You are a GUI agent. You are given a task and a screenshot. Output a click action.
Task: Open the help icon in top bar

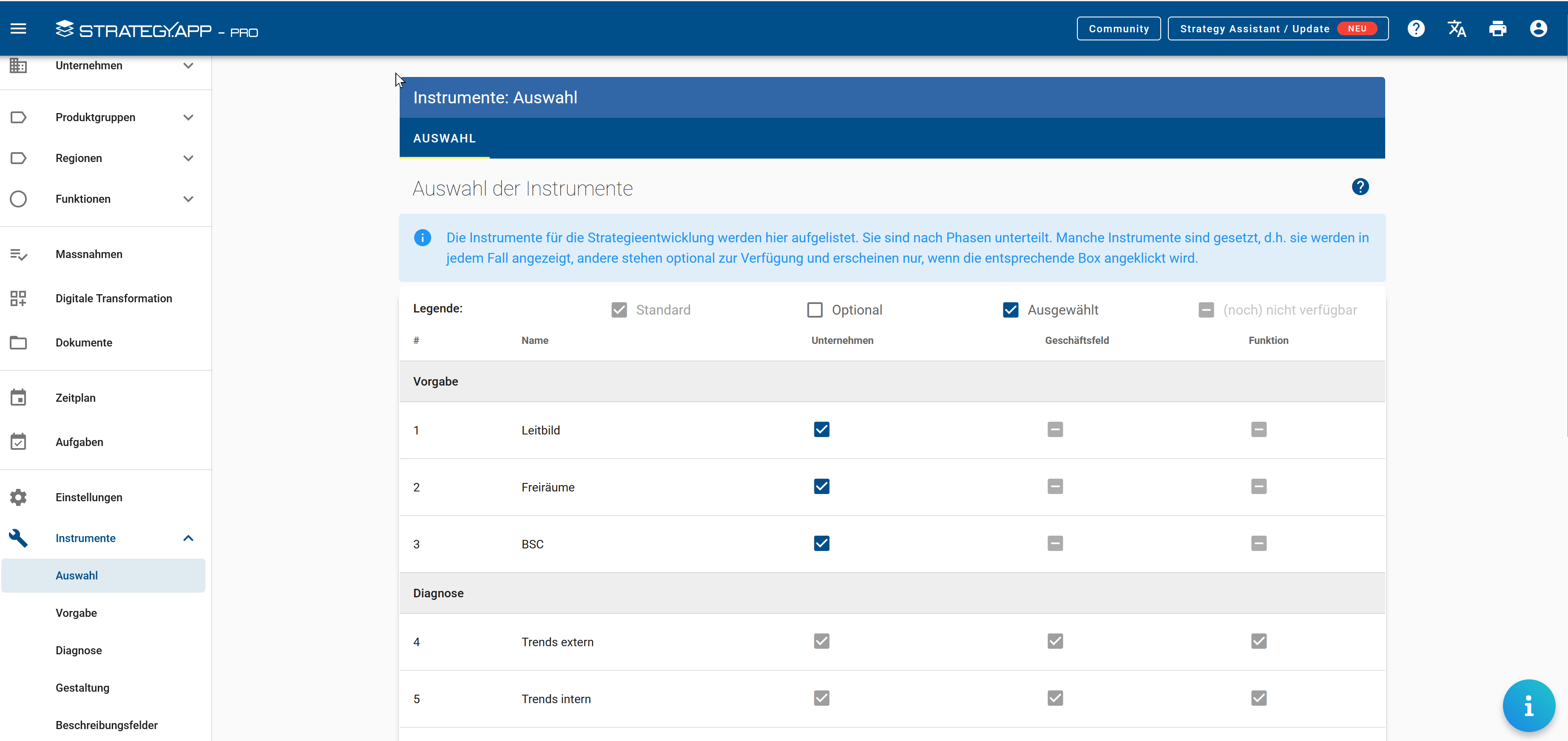tap(1416, 28)
